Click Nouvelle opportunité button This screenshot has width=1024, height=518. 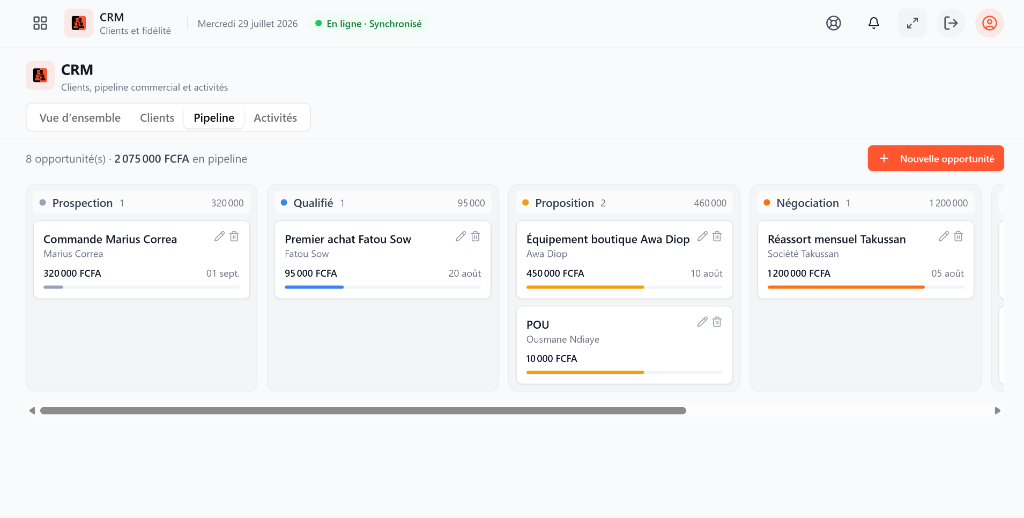935,159
